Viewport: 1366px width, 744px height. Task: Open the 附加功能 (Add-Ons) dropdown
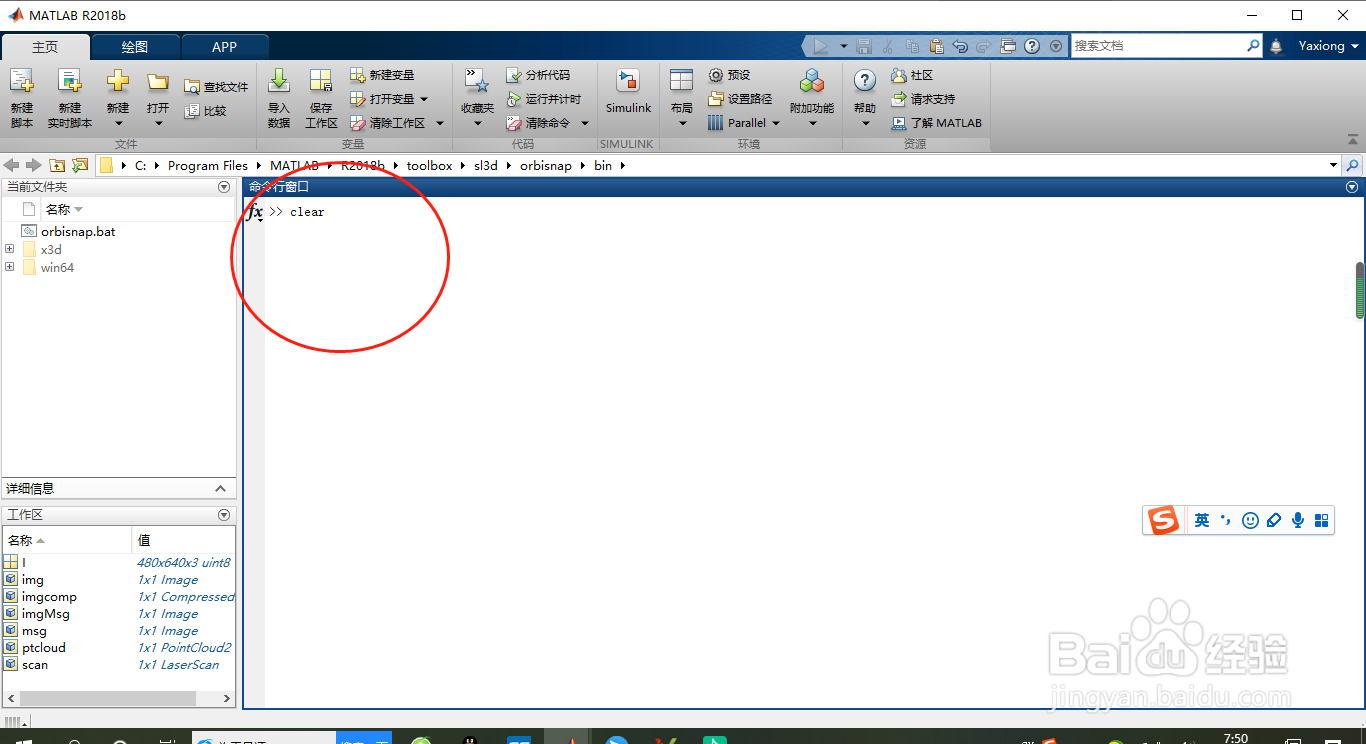pyautogui.click(x=812, y=124)
